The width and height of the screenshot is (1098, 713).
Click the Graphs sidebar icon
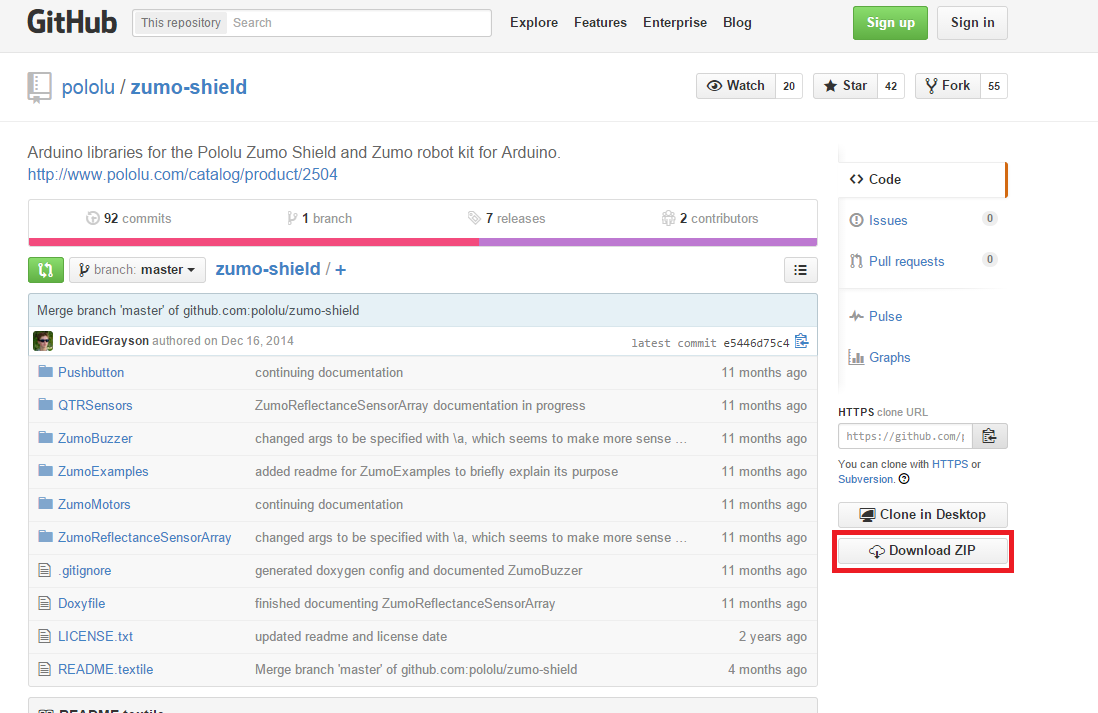point(856,357)
